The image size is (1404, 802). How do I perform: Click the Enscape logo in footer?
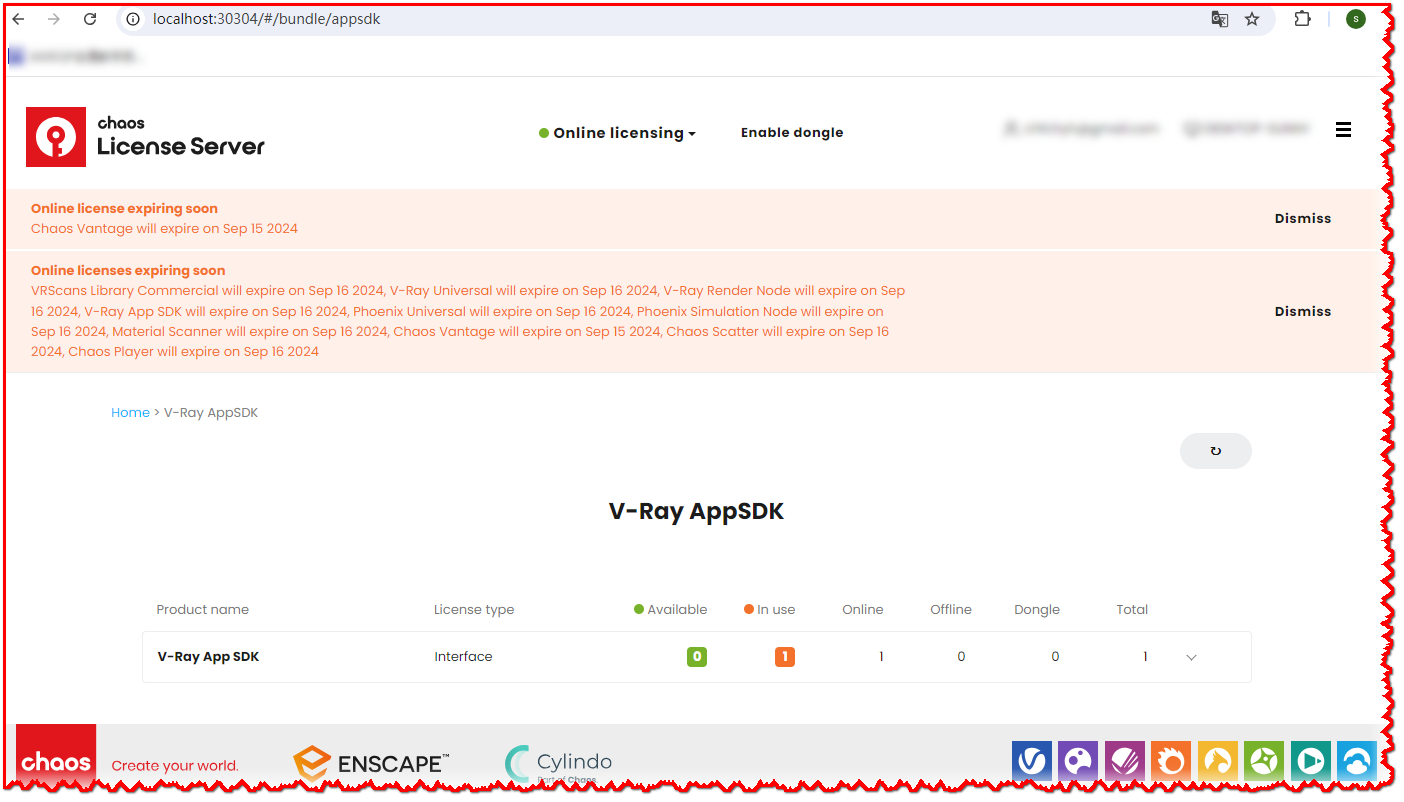[x=371, y=763]
